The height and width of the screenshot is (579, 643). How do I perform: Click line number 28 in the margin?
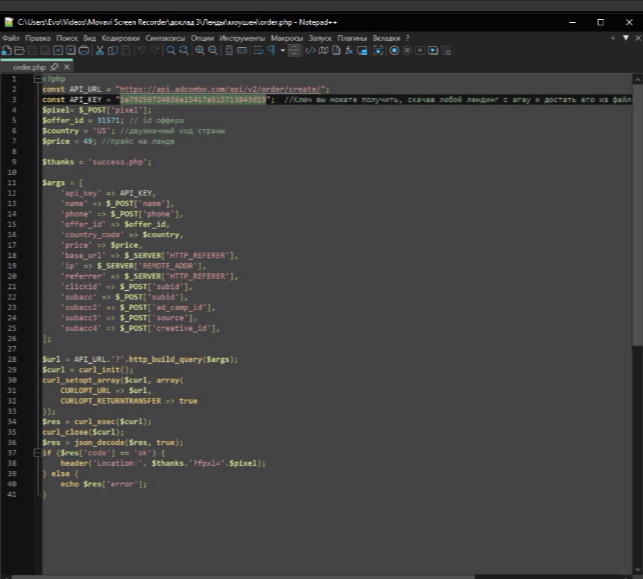tap(13, 358)
